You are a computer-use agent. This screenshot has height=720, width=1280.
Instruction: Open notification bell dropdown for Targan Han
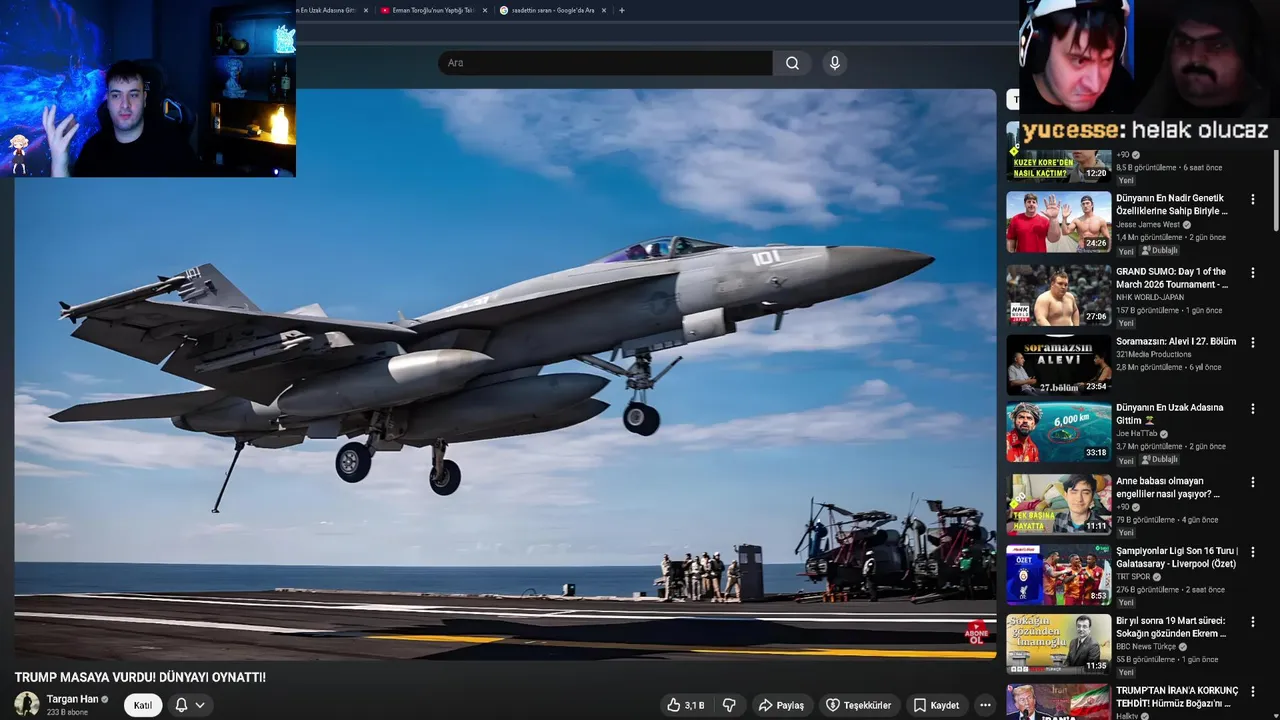[x=190, y=705]
